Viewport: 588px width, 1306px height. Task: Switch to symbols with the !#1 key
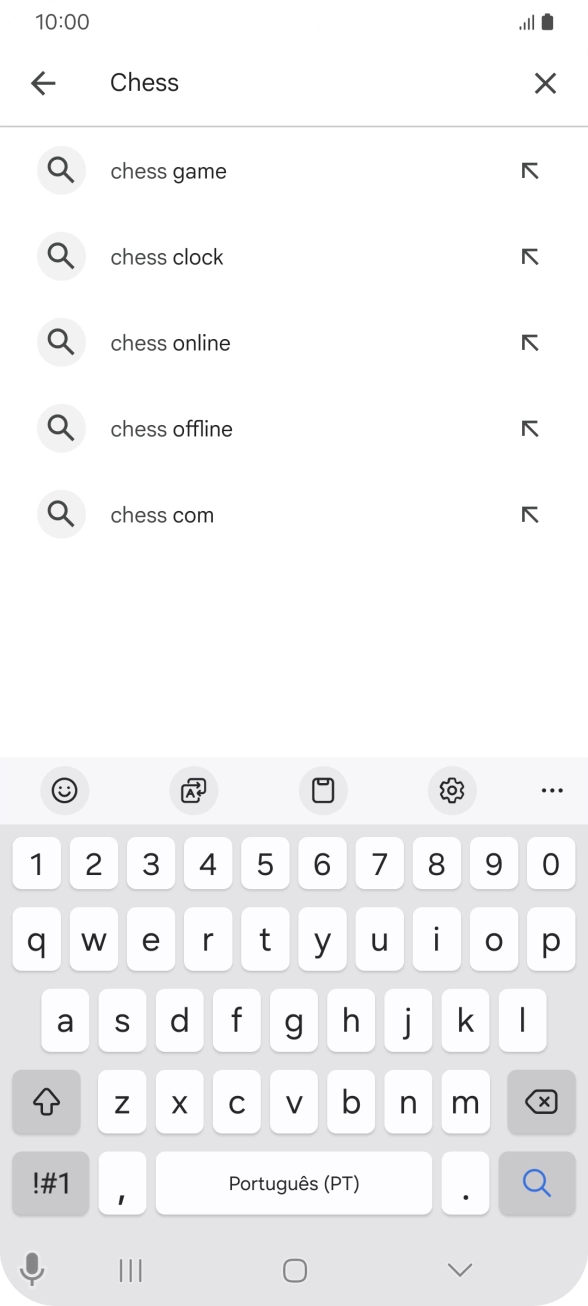pyautogui.click(x=50, y=1183)
